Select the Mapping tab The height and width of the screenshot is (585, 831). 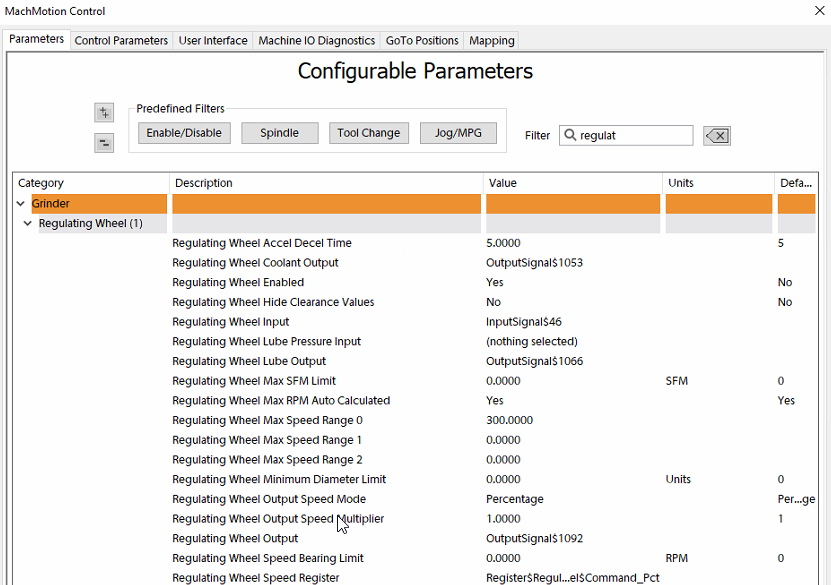(491, 40)
